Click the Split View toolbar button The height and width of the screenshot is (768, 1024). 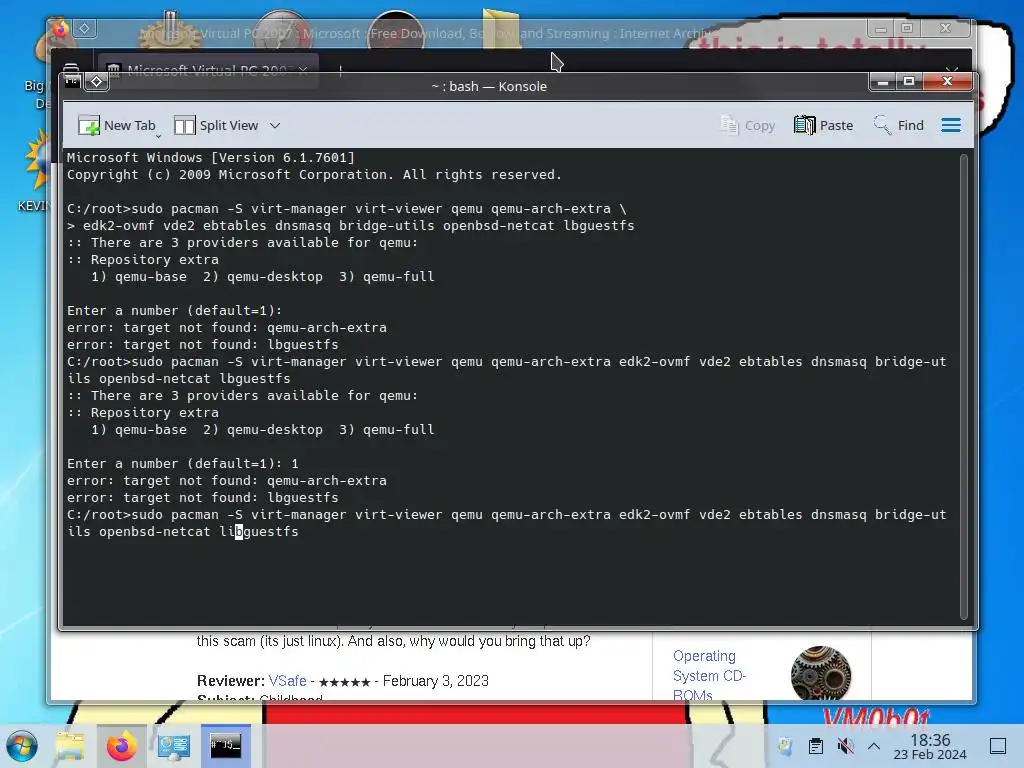(216, 125)
